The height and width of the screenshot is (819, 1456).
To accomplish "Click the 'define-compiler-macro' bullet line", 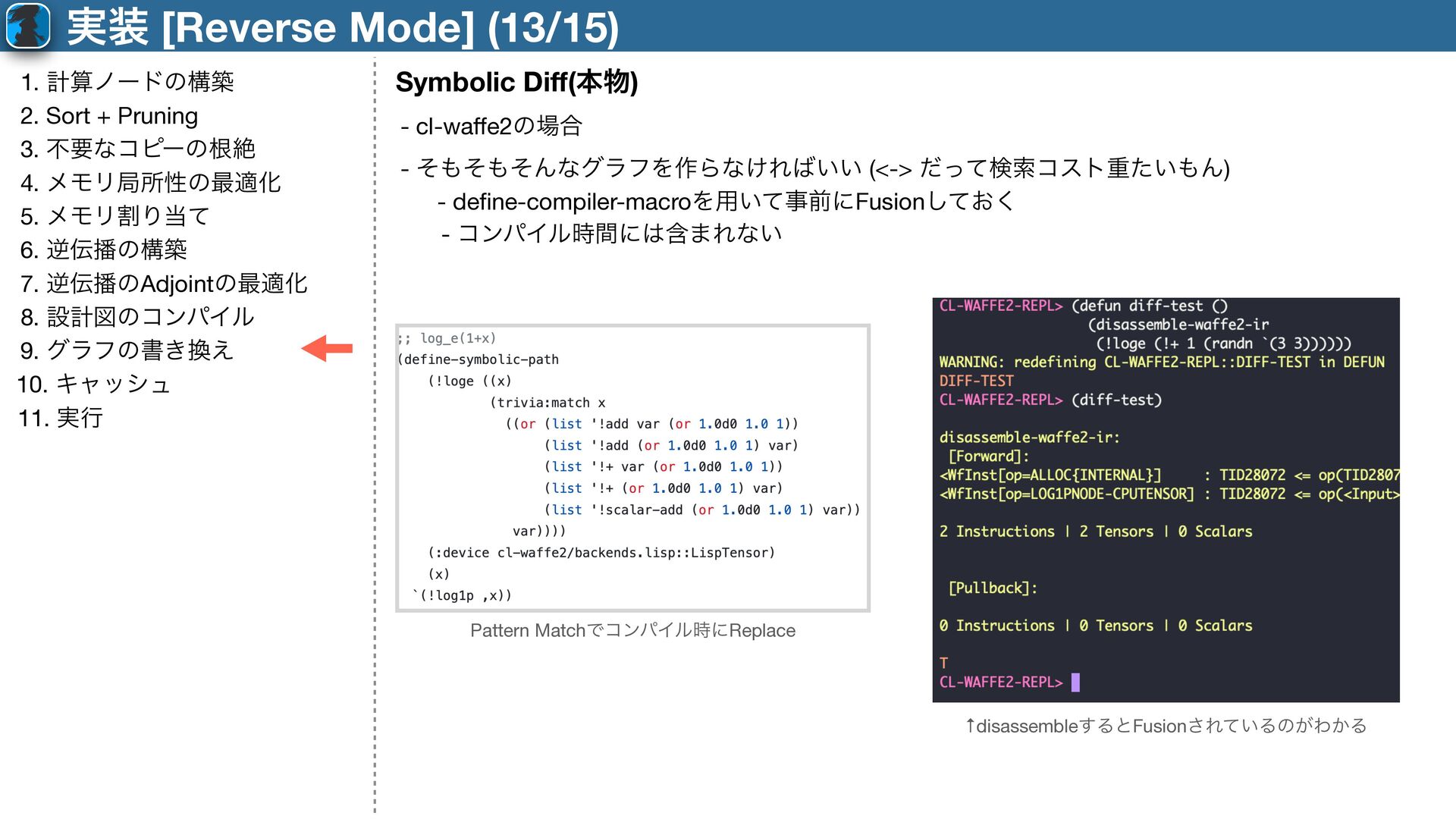I will [726, 202].
